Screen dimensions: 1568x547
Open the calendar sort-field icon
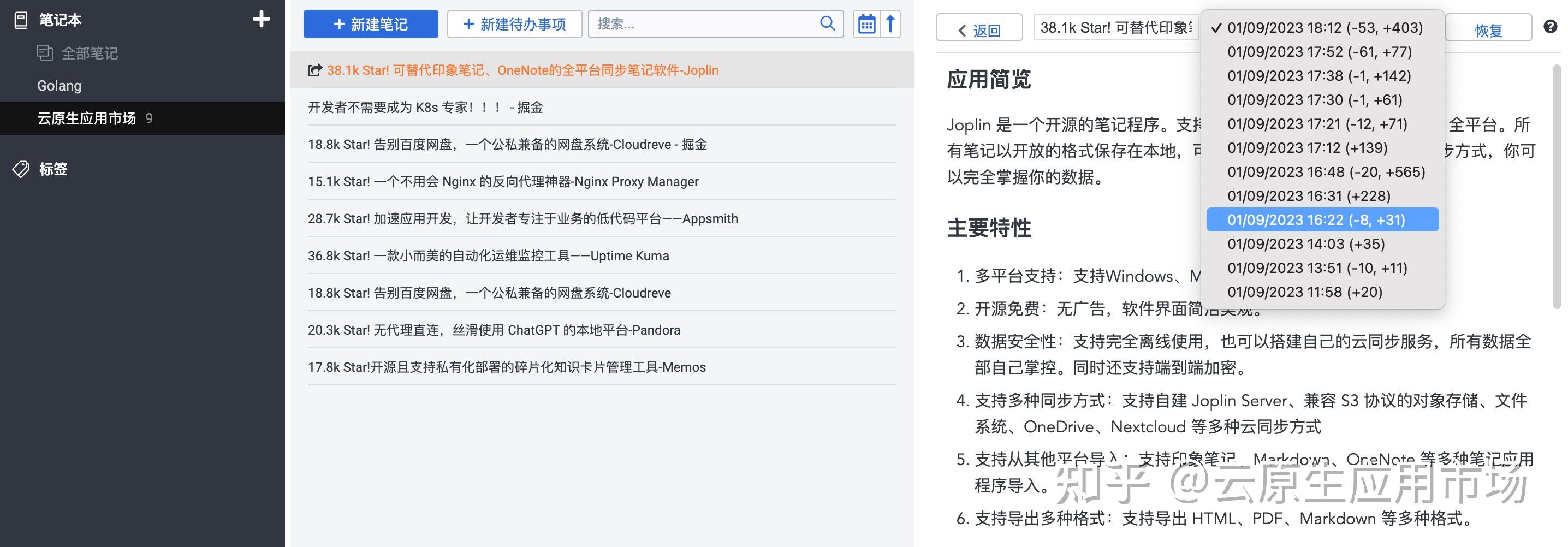click(866, 25)
